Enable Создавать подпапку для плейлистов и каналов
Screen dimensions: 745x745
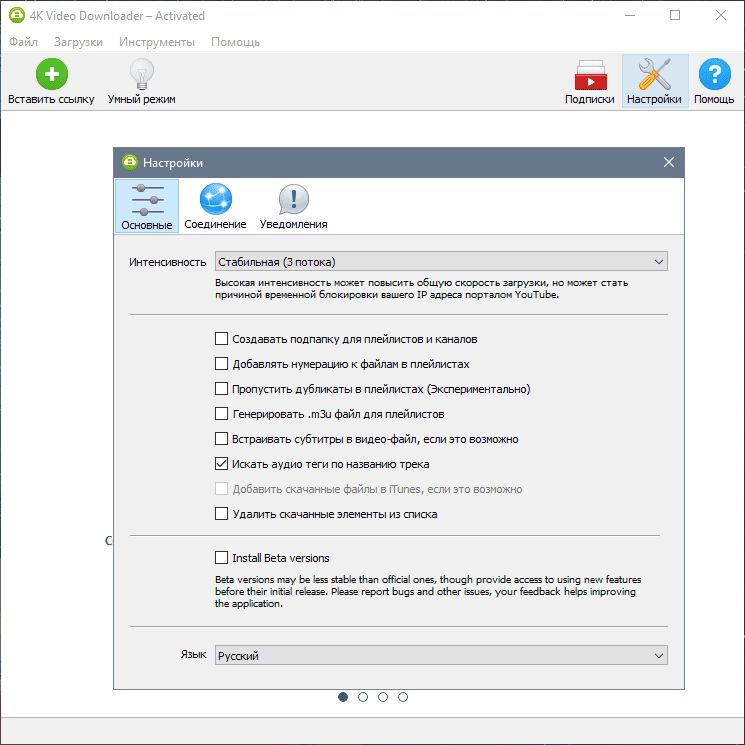pos(221,339)
